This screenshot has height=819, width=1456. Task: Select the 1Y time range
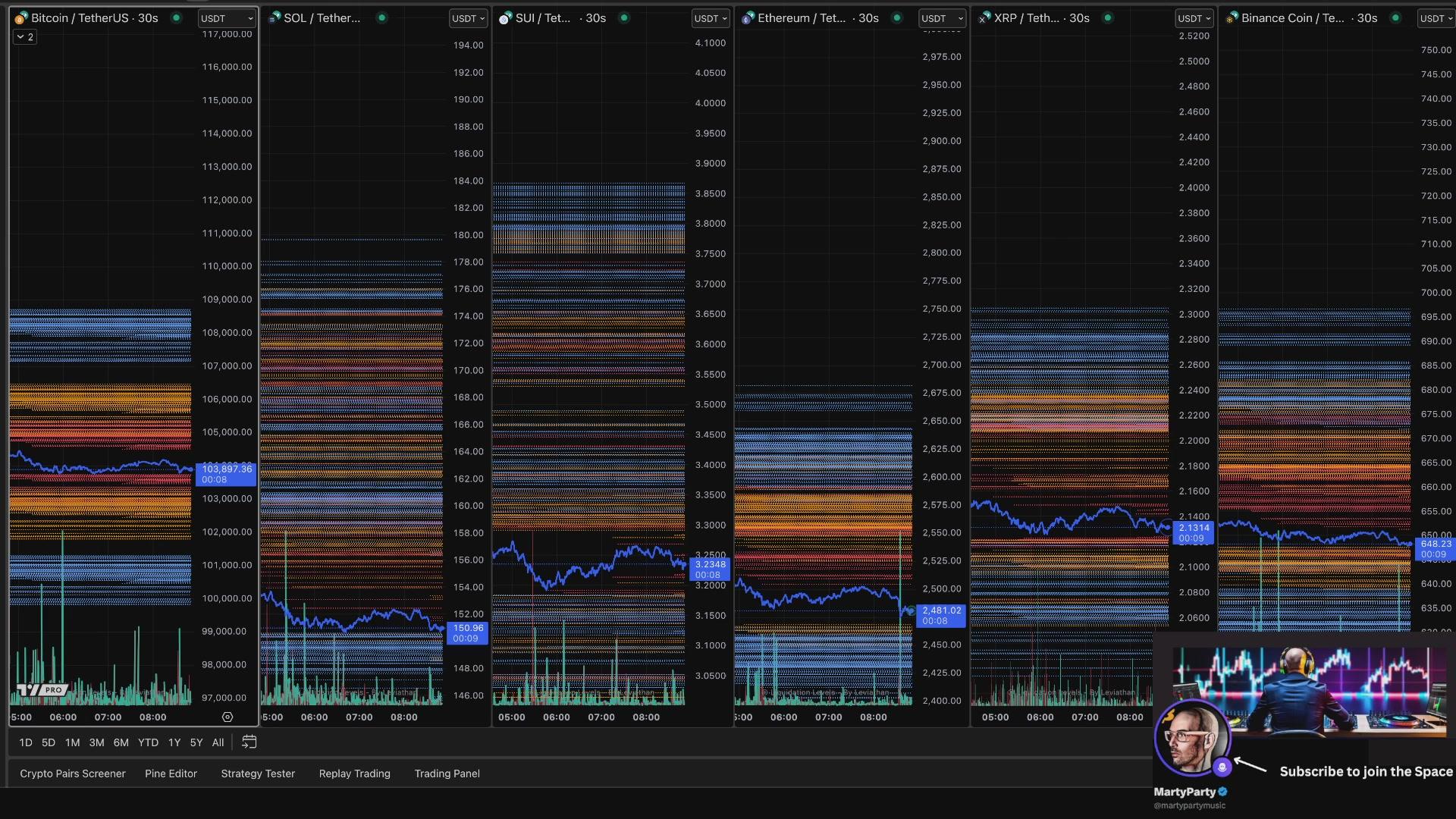click(x=174, y=742)
